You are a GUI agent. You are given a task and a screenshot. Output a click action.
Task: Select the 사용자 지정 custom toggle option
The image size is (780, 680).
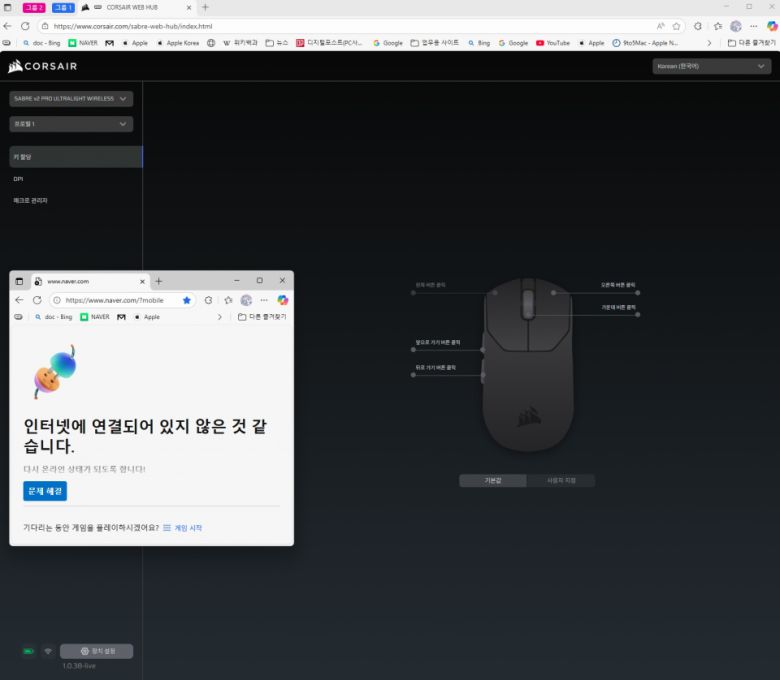(x=561, y=481)
